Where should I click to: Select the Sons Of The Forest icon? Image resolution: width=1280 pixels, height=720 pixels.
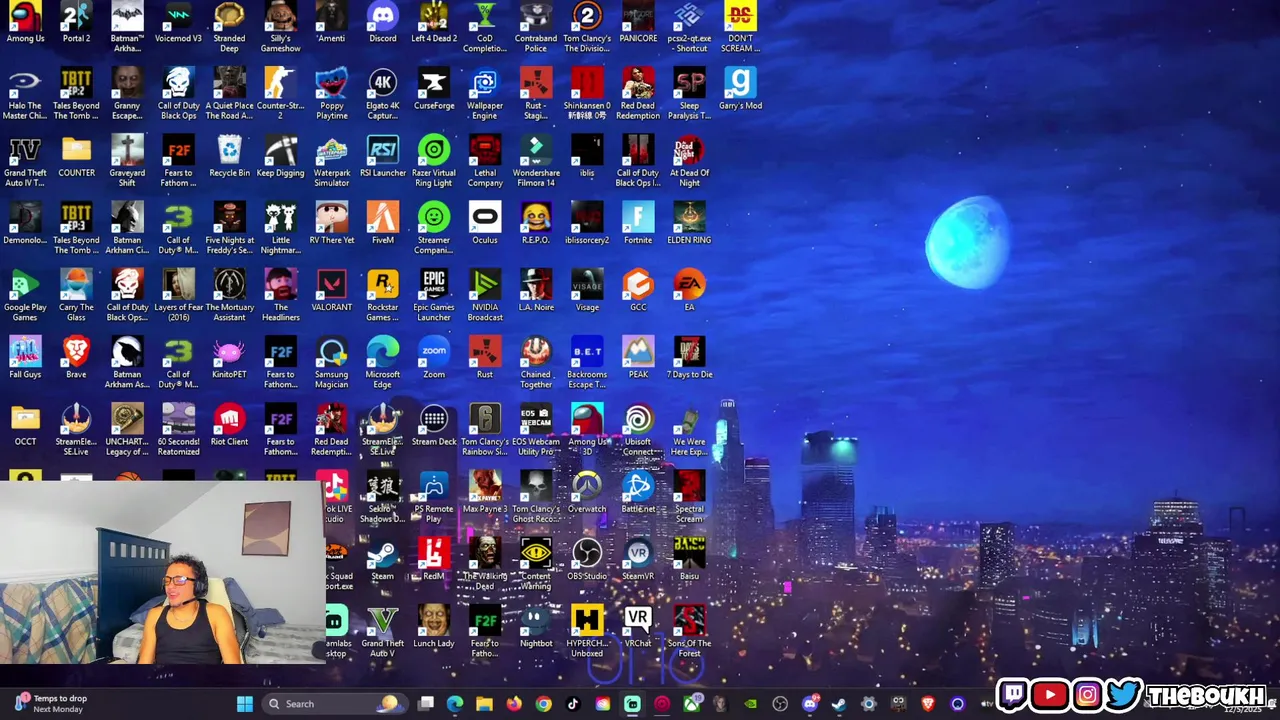point(689,629)
